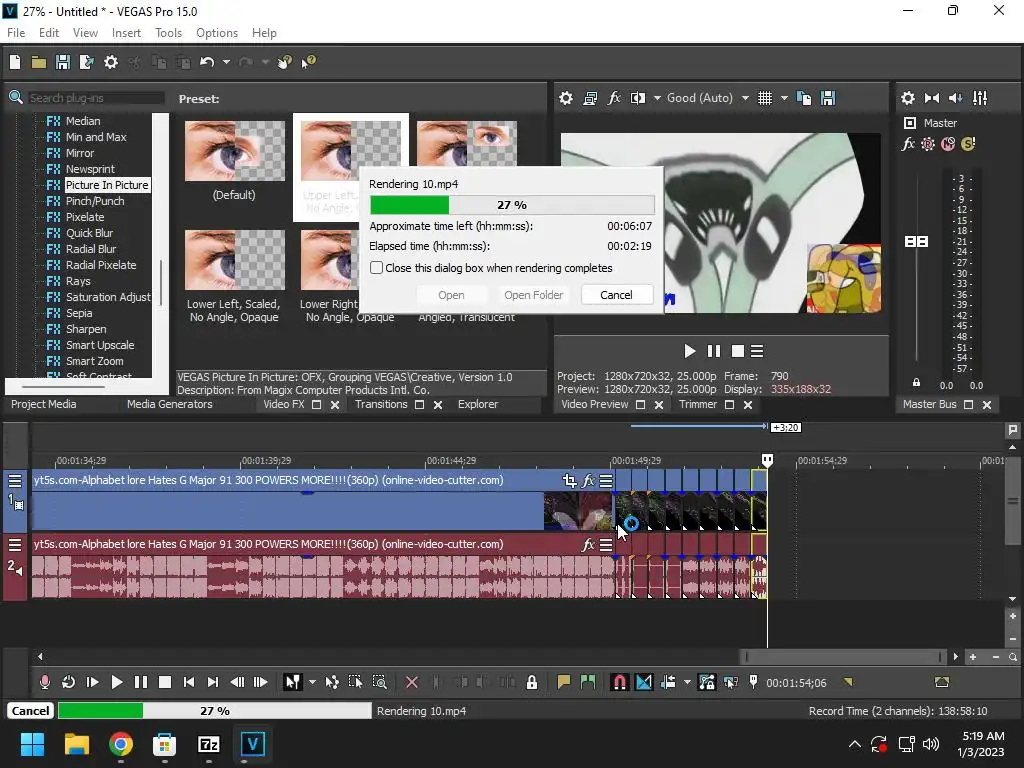Open the Insert menu
The image size is (1024, 768).
tap(126, 33)
